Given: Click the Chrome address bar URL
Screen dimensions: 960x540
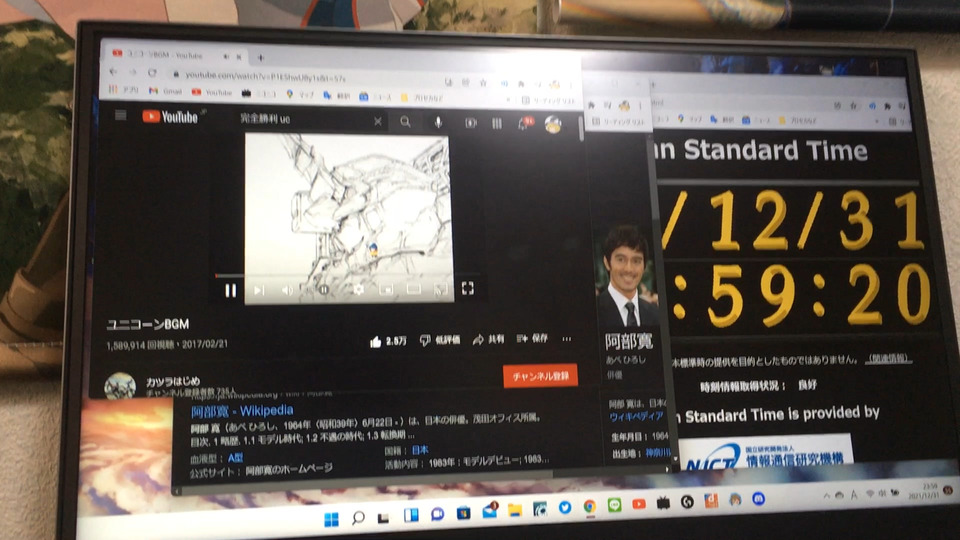Looking at the screenshot, I should coord(266,78).
